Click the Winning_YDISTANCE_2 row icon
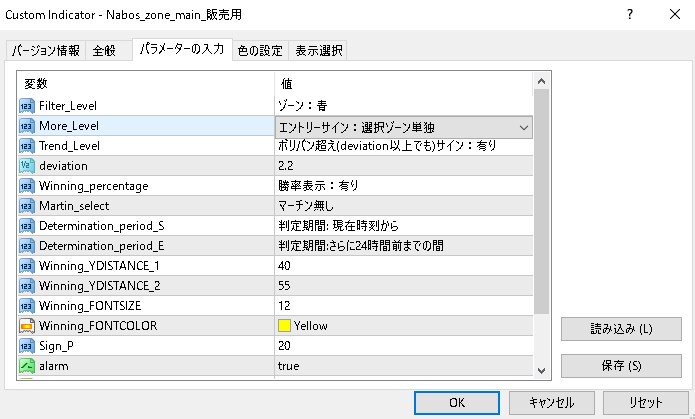Screen dimensions: 695x419 click(x=27, y=286)
